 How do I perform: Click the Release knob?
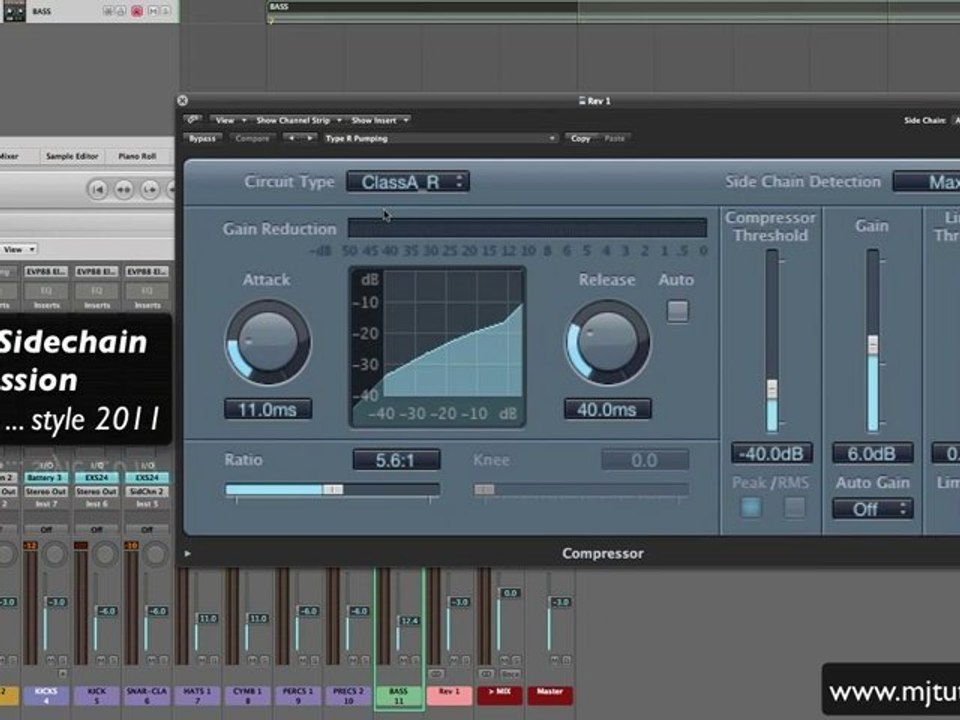607,342
